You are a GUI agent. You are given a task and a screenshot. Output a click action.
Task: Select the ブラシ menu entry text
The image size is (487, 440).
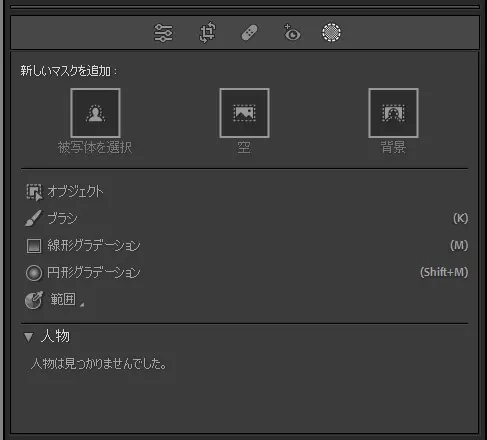tap(62, 218)
